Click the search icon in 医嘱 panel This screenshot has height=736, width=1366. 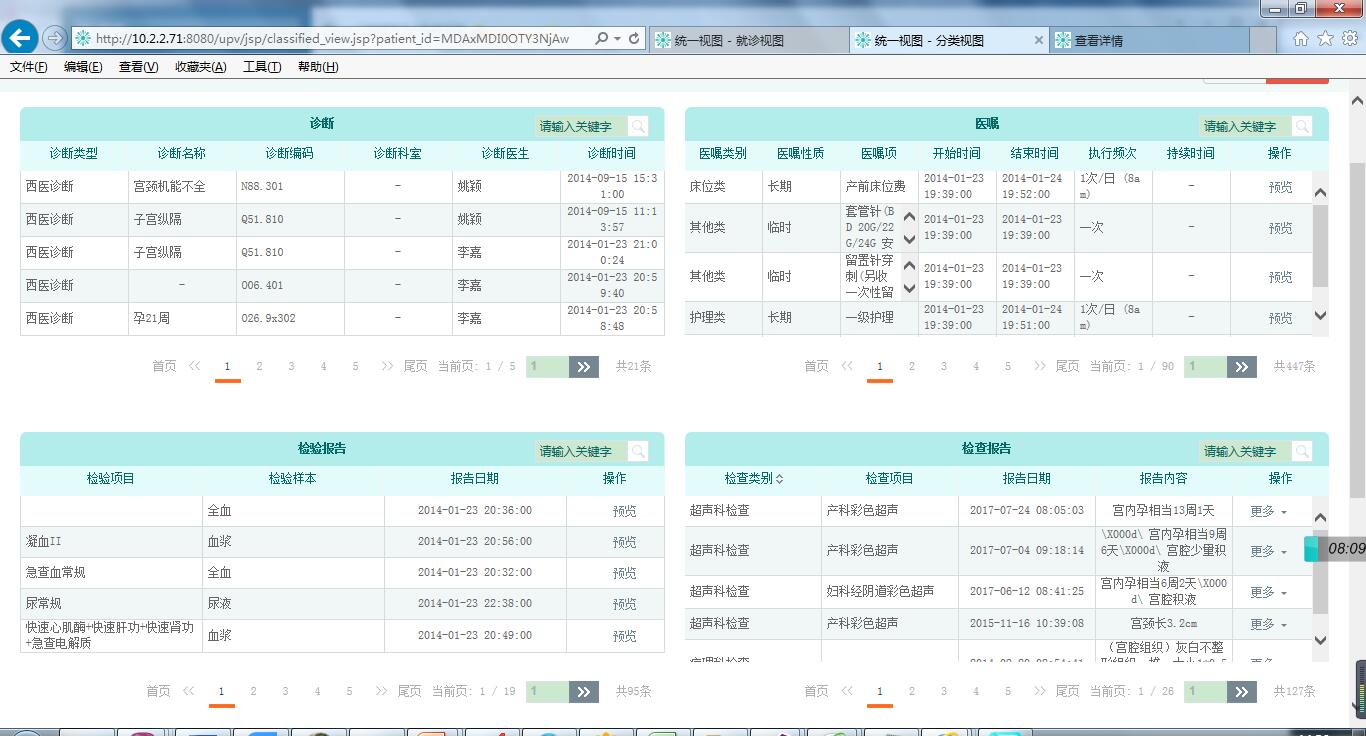point(1301,126)
